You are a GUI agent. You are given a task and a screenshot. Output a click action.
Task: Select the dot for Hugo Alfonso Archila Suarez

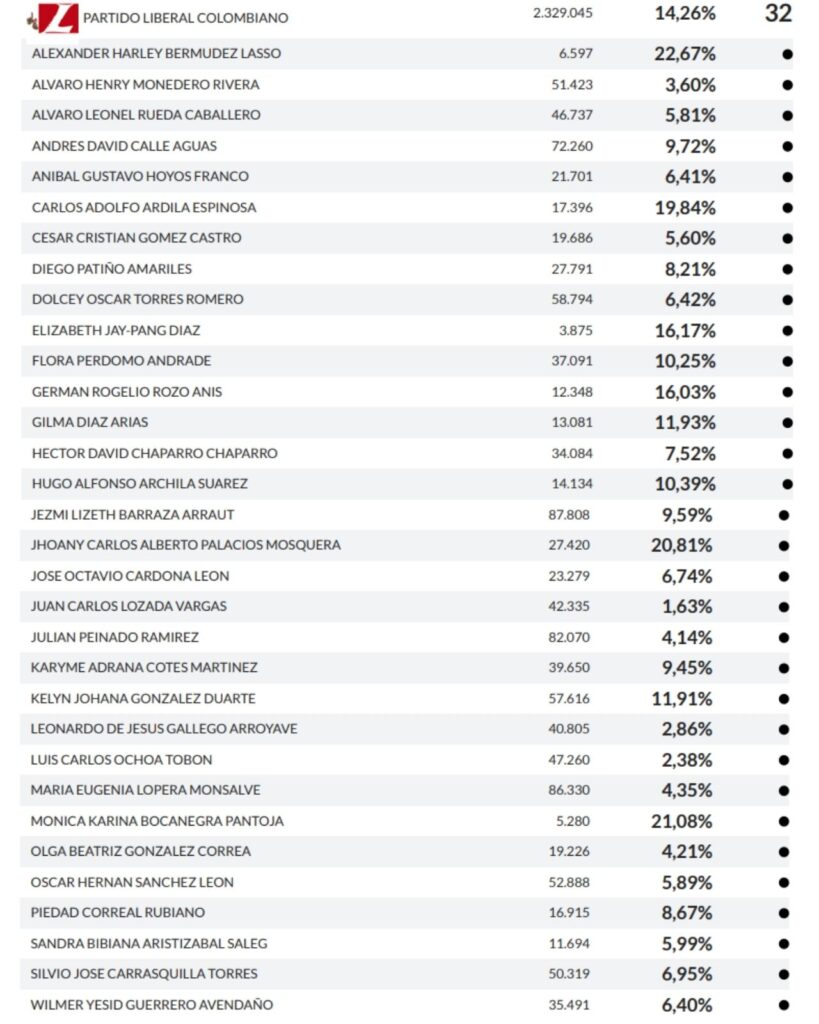(x=787, y=484)
